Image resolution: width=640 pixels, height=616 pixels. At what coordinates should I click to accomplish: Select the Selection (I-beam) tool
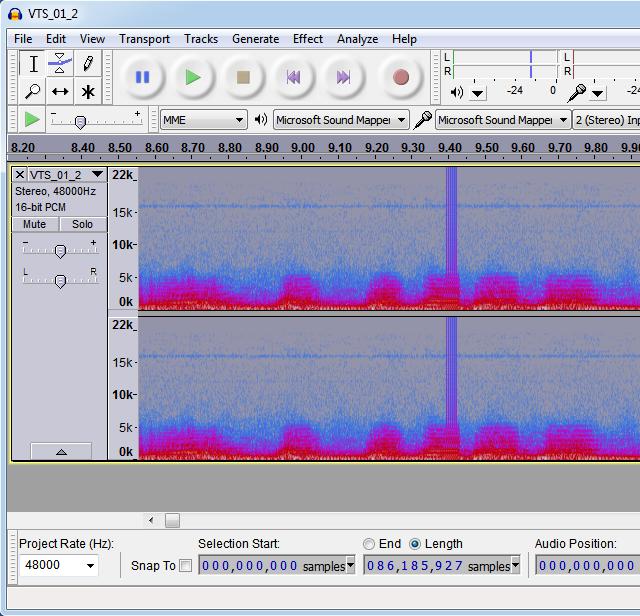click(x=33, y=64)
